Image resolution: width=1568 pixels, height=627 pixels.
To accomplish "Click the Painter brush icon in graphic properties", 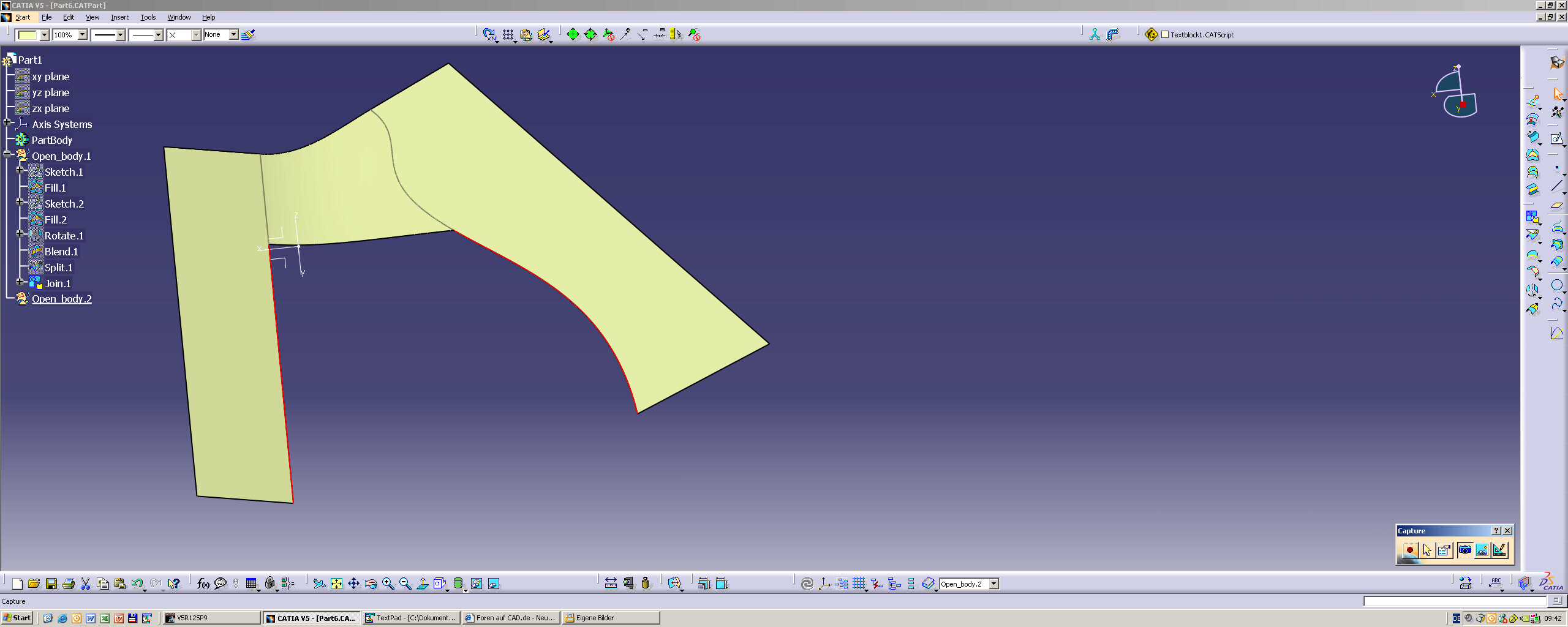I will coord(248,35).
